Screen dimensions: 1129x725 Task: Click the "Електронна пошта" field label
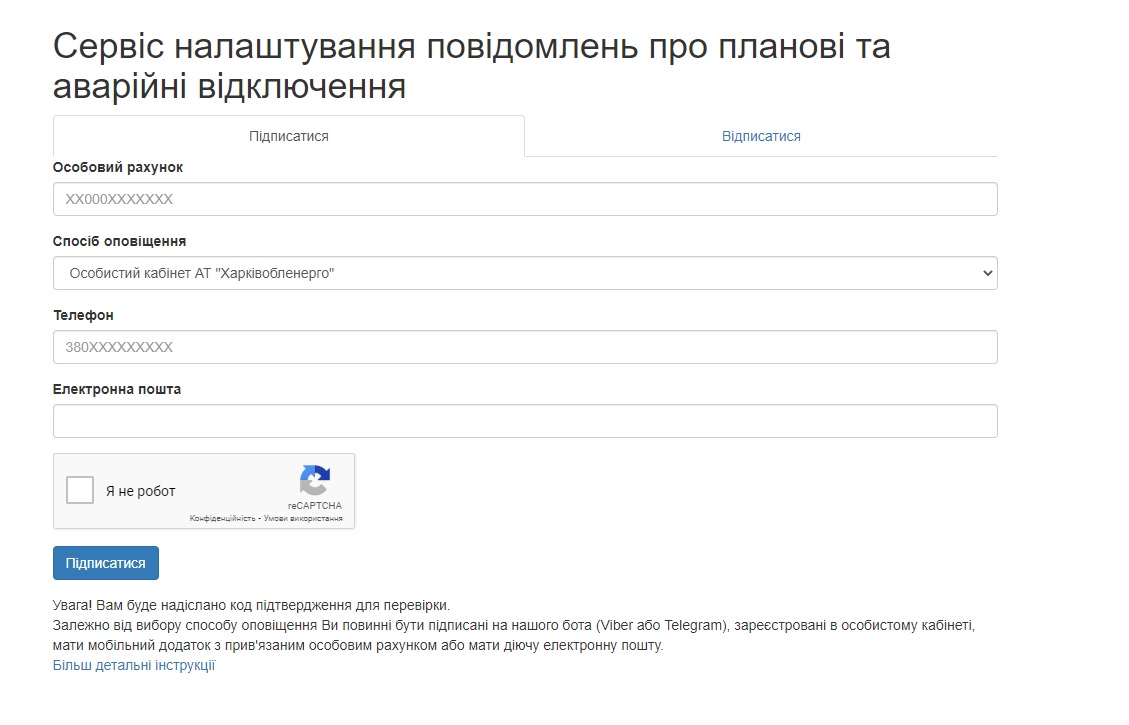pos(117,389)
